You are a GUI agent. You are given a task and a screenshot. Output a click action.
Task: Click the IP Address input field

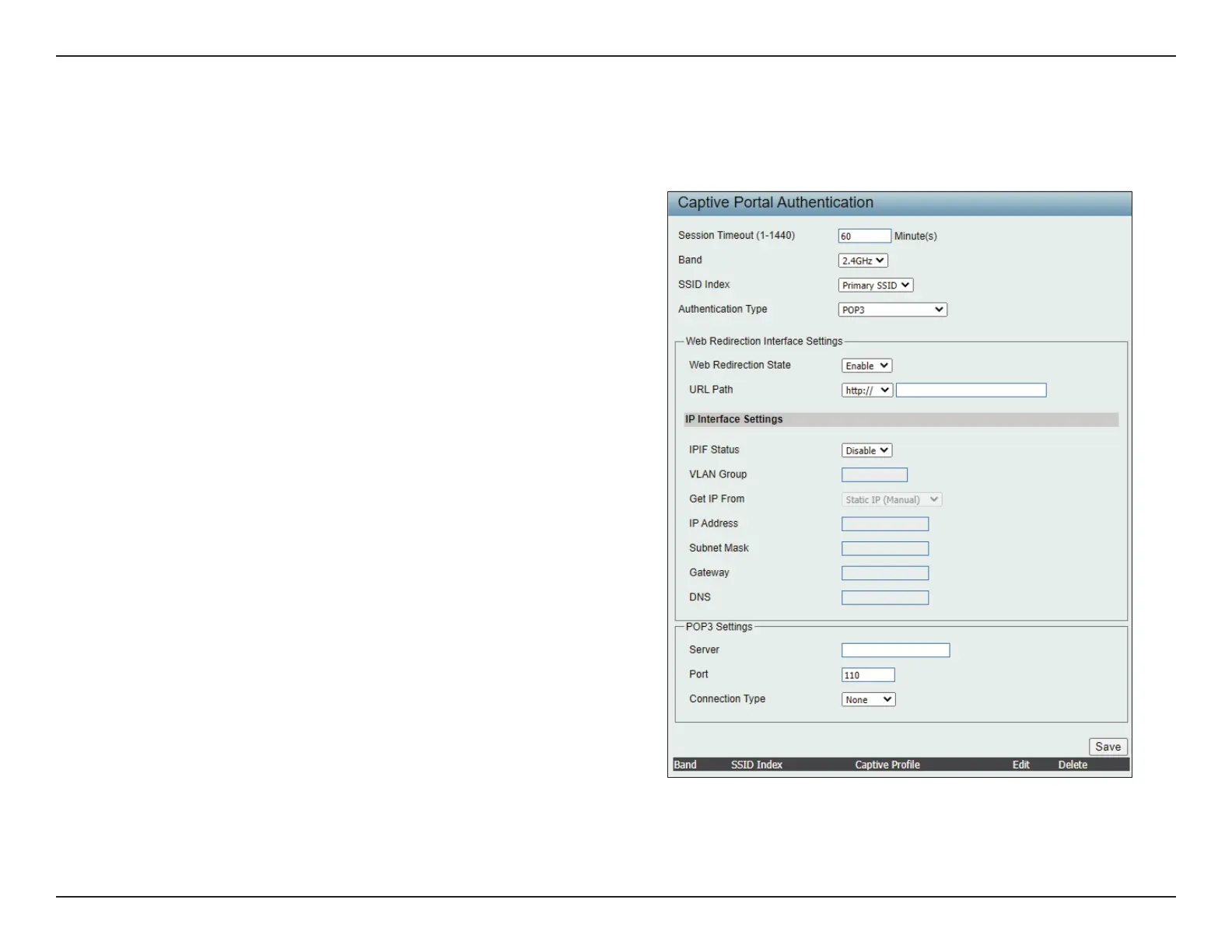tap(884, 524)
